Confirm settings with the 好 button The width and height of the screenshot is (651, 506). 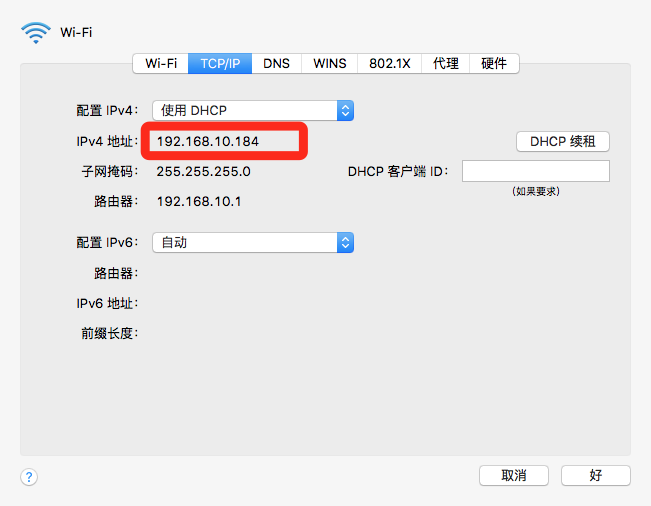coord(595,475)
